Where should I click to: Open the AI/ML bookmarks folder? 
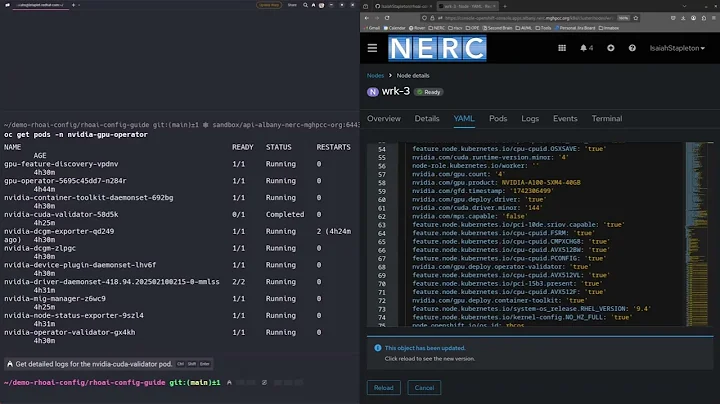pyautogui.click(x=523, y=28)
